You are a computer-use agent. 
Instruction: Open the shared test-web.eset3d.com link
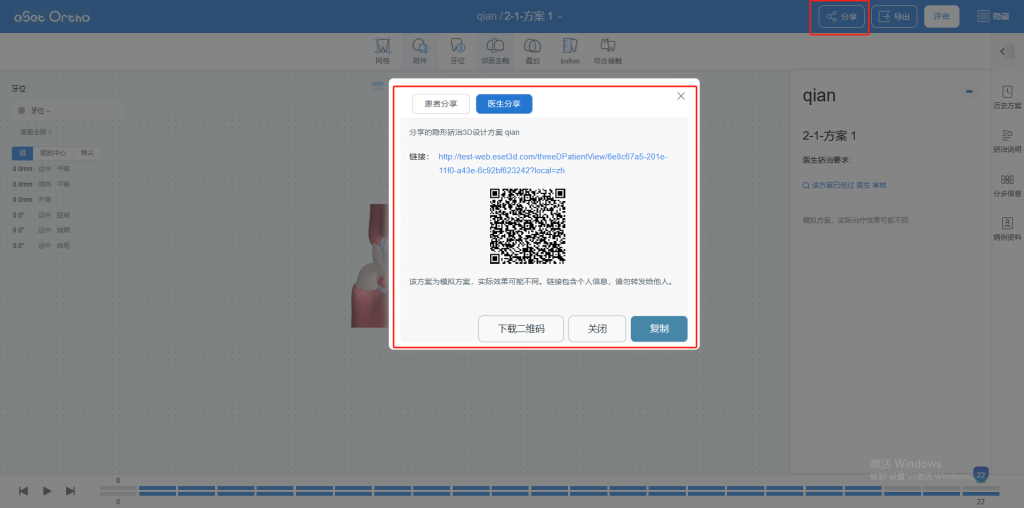(552, 163)
